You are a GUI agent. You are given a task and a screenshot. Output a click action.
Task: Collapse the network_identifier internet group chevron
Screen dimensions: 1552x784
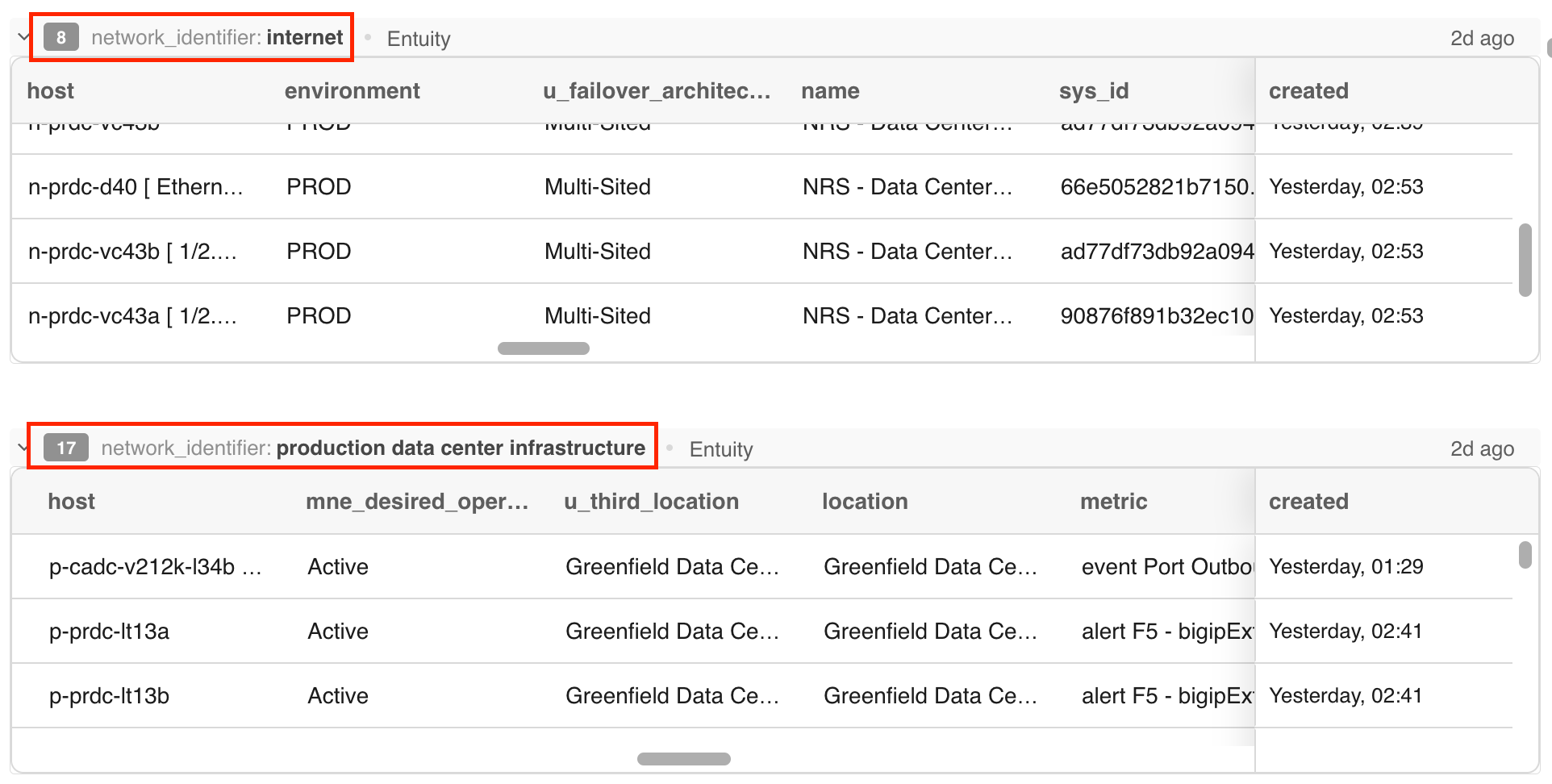(23, 37)
